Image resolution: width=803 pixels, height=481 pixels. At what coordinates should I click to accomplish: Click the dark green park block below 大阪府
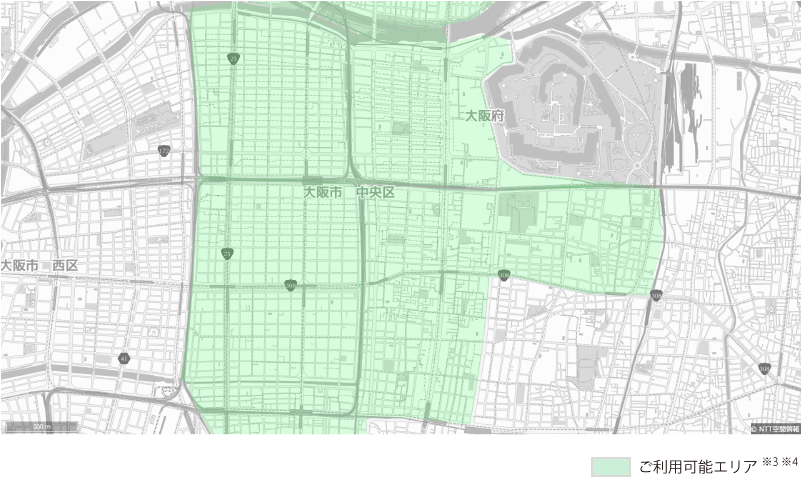pos(517,210)
